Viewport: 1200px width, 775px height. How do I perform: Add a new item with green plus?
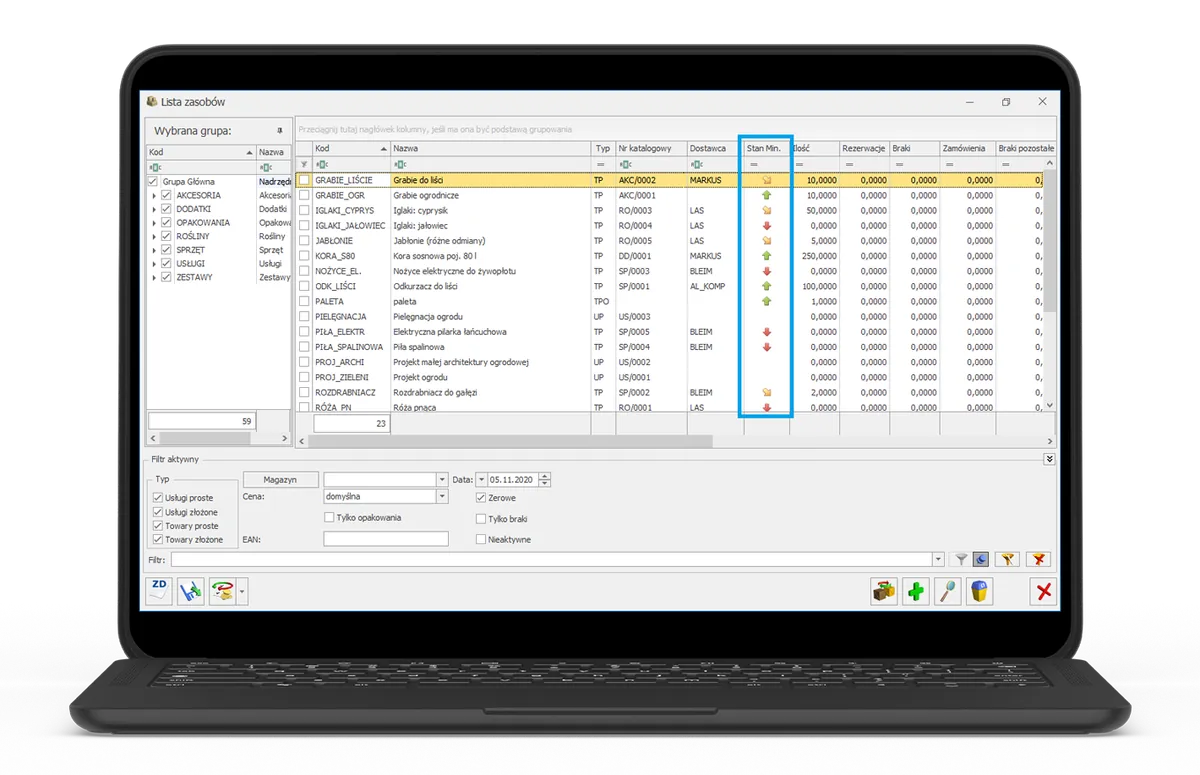pos(916,591)
